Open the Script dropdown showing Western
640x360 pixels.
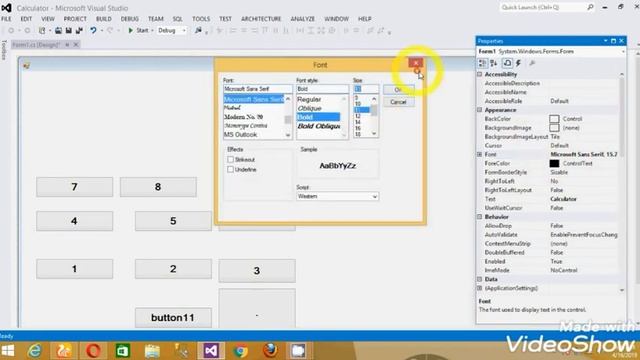(x=338, y=196)
